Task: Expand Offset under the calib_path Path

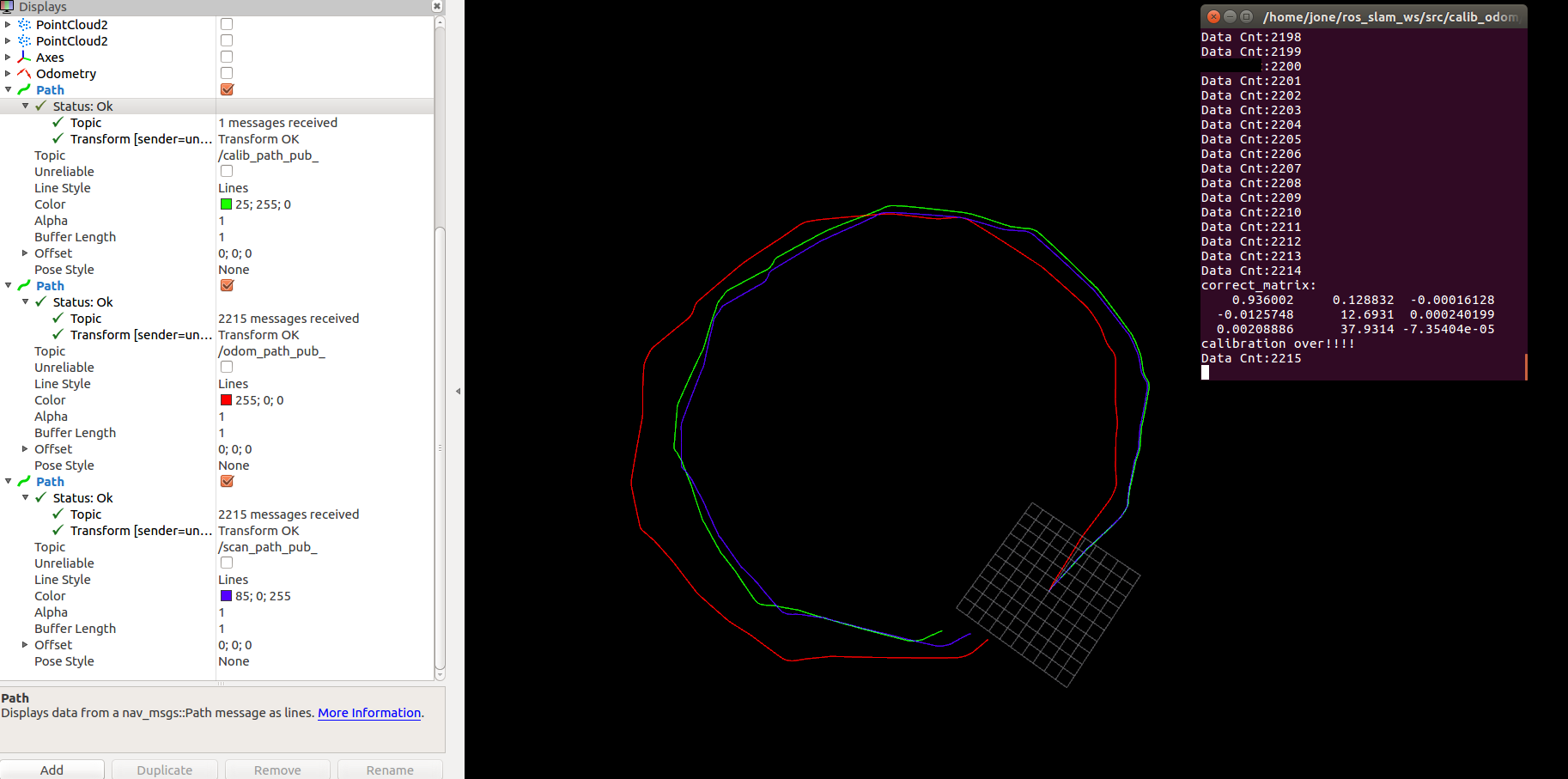Action: tap(25, 253)
